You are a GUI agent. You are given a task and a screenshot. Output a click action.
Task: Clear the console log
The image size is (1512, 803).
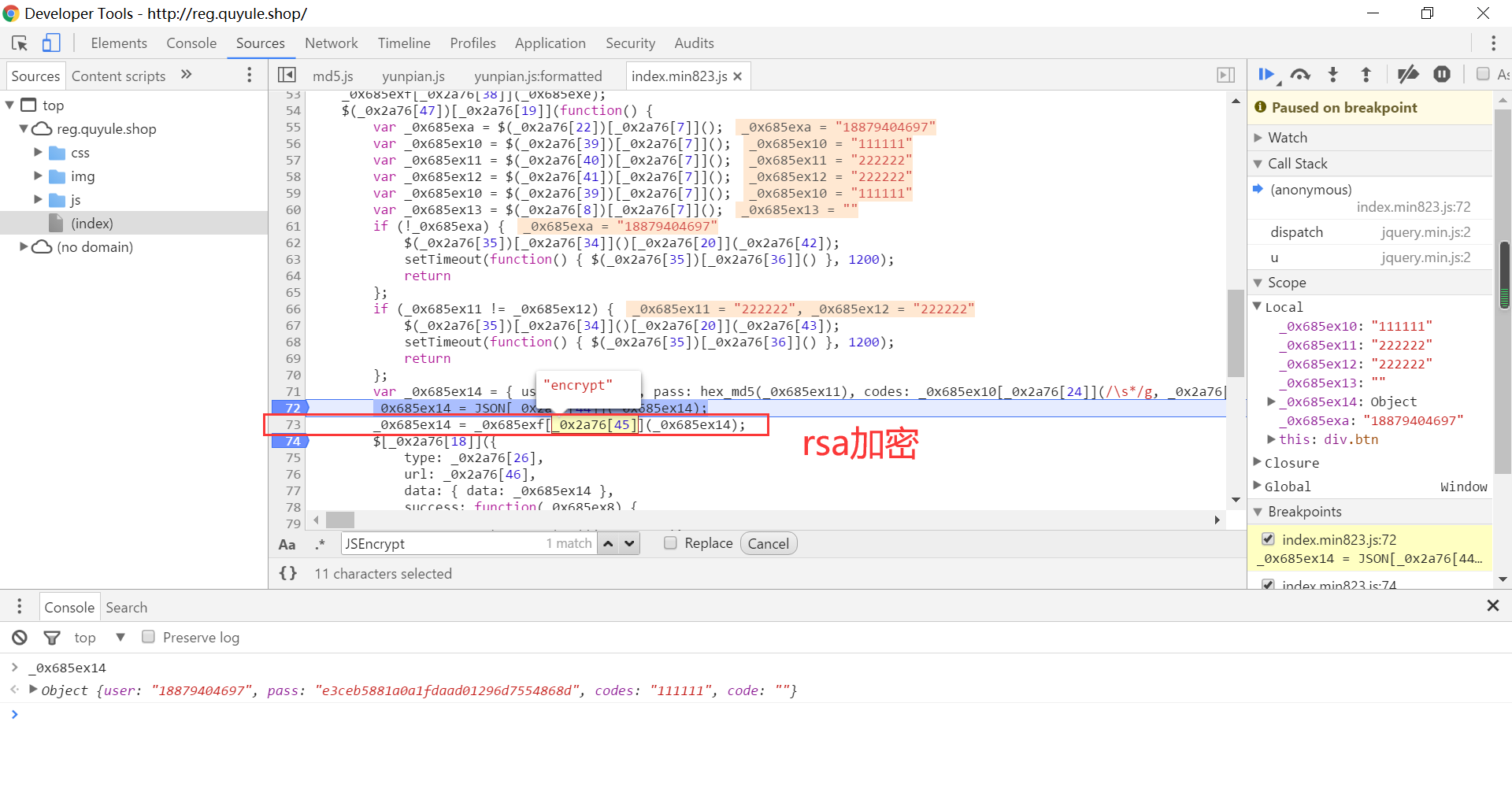(20, 638)
